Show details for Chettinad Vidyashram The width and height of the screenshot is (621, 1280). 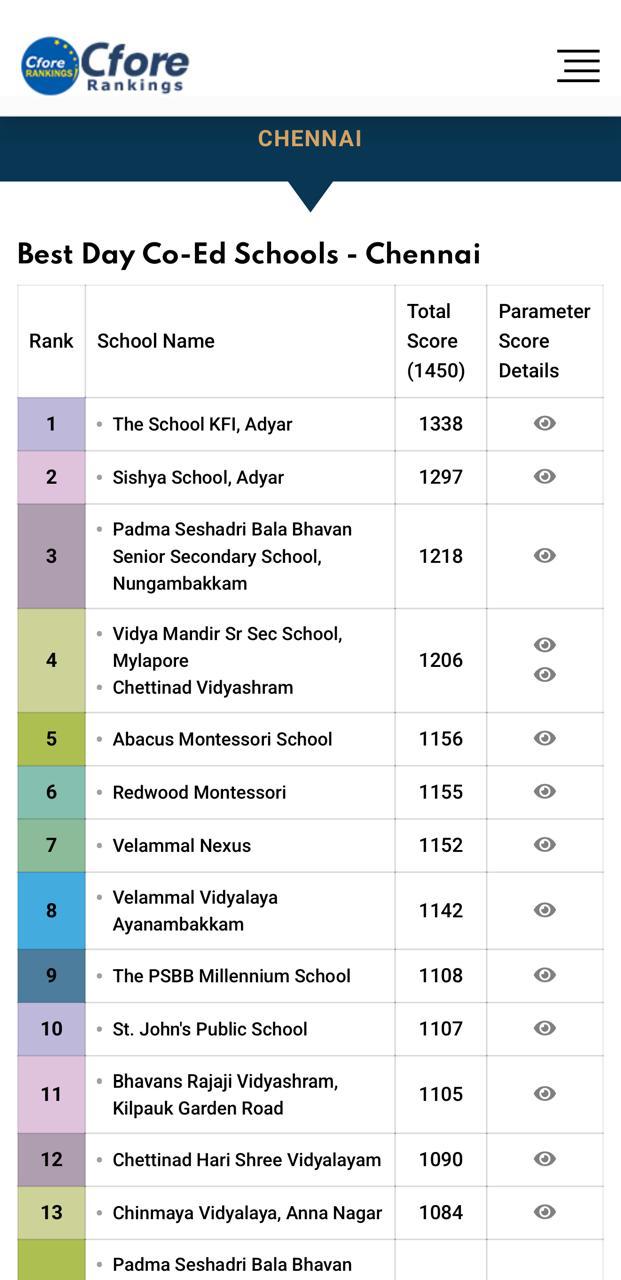coord(545,675)
